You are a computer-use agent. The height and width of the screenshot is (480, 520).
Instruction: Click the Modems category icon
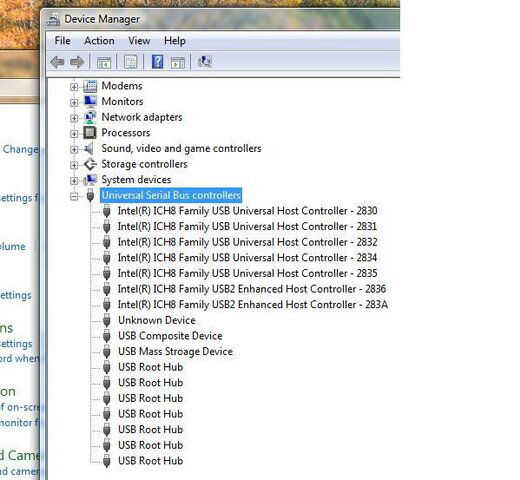[x=90, y=86]
